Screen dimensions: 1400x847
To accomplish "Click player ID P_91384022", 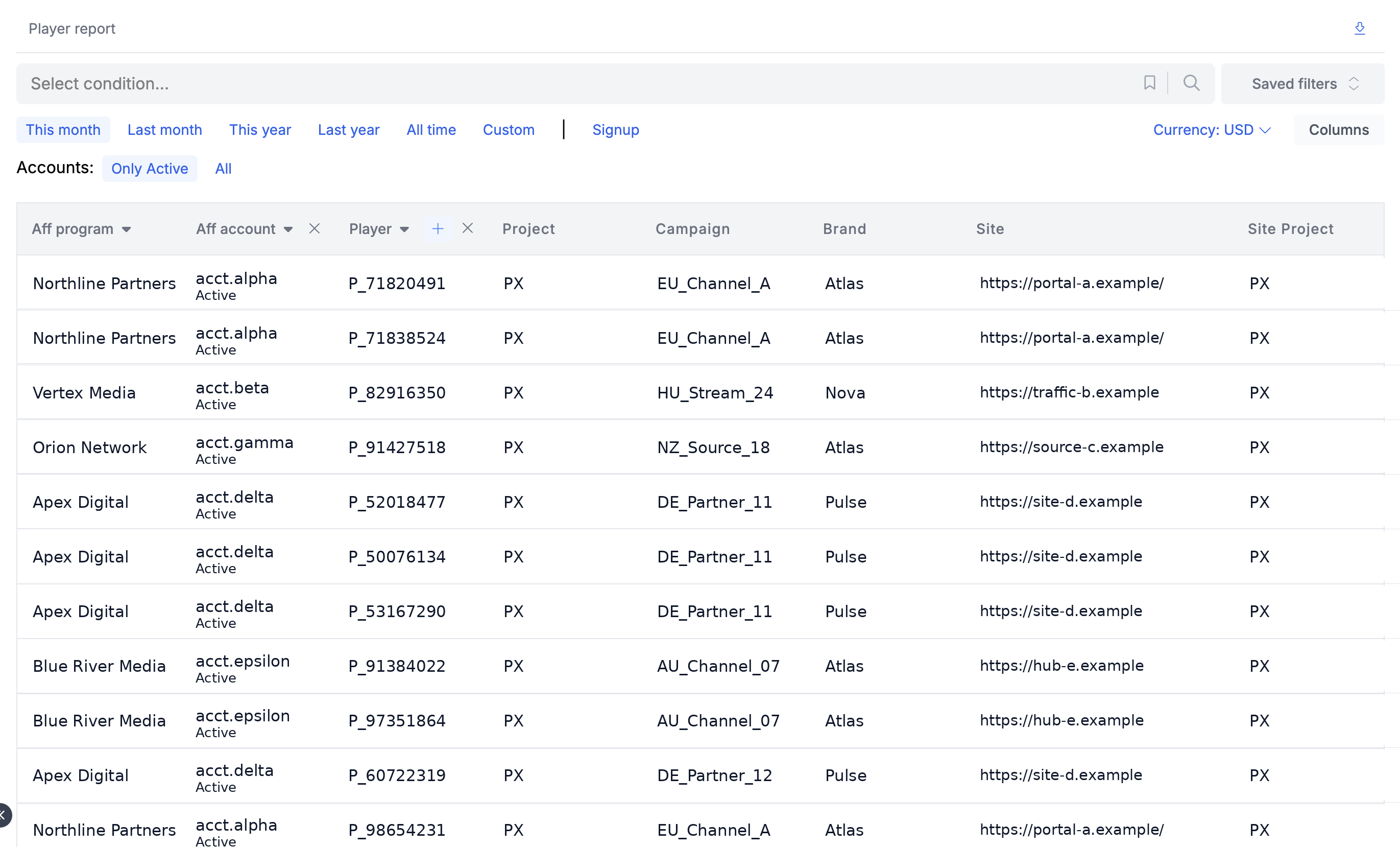I will [x=397, y=666].
